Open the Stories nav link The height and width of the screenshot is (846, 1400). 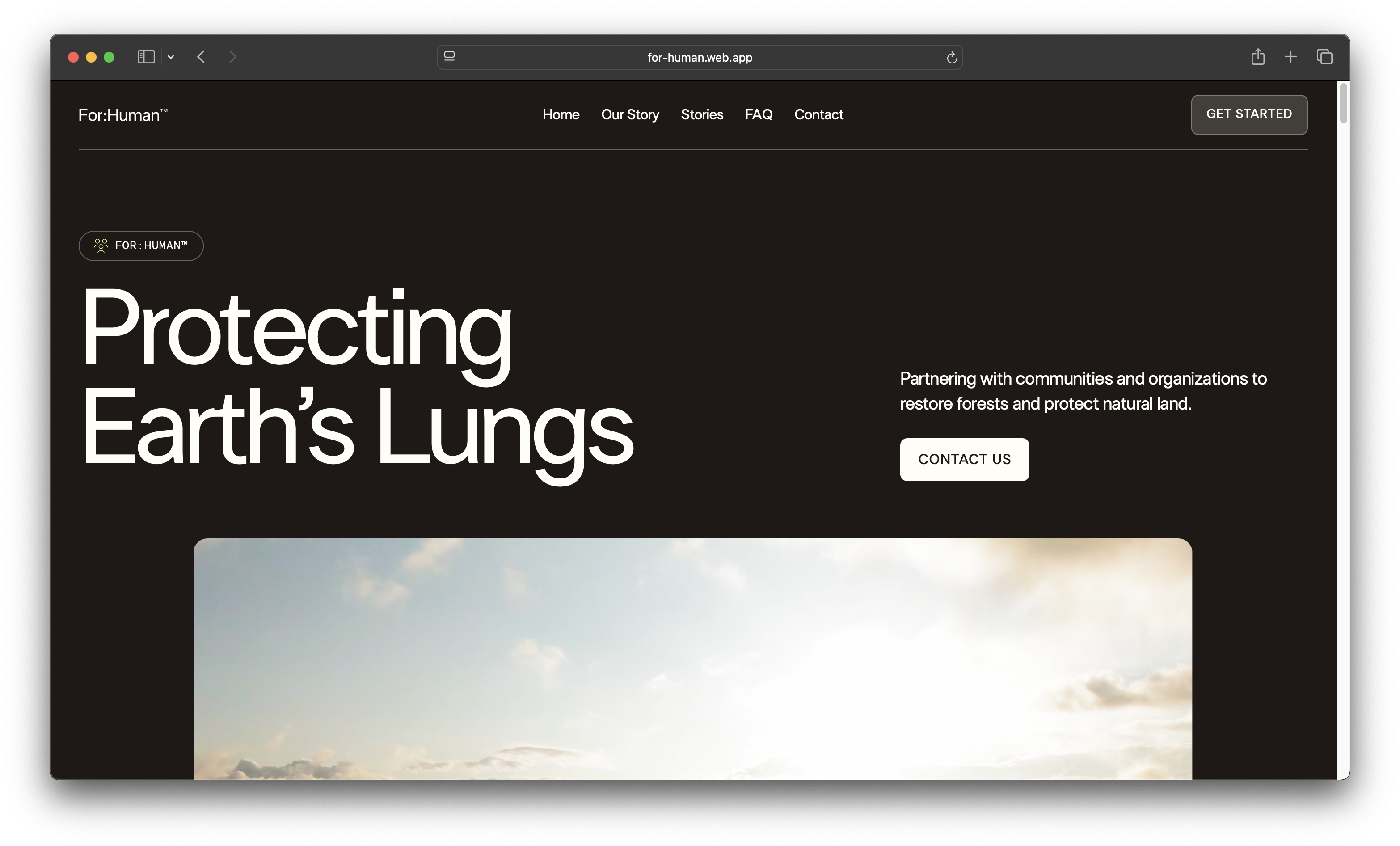click(x=702, y=114)
